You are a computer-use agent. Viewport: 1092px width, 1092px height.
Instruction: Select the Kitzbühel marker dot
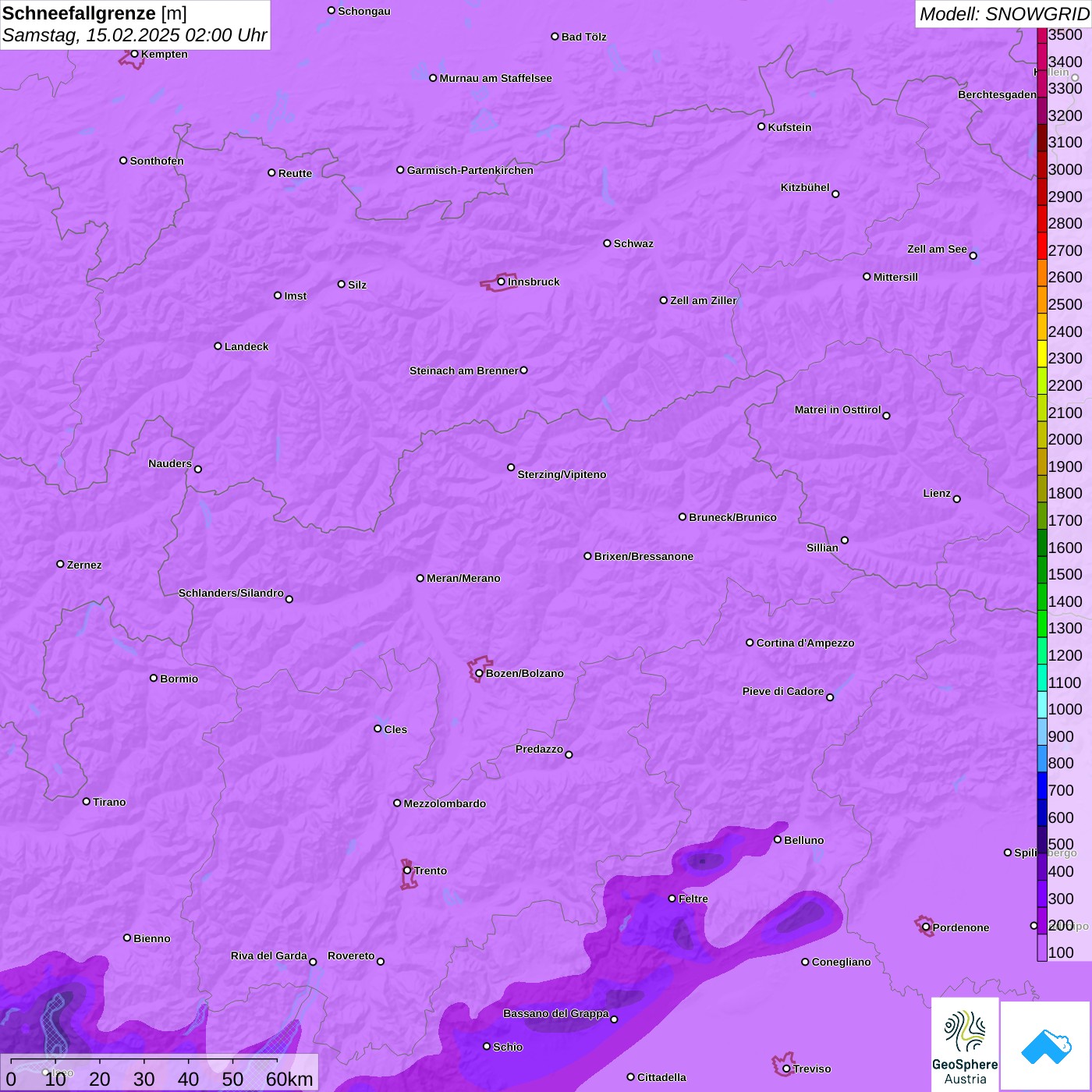click(835, 194)
